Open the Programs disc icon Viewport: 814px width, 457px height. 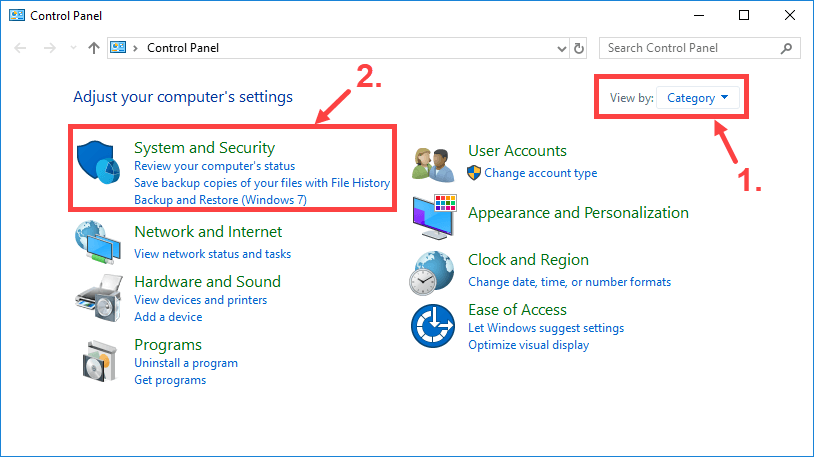click(x=100, y=362)
